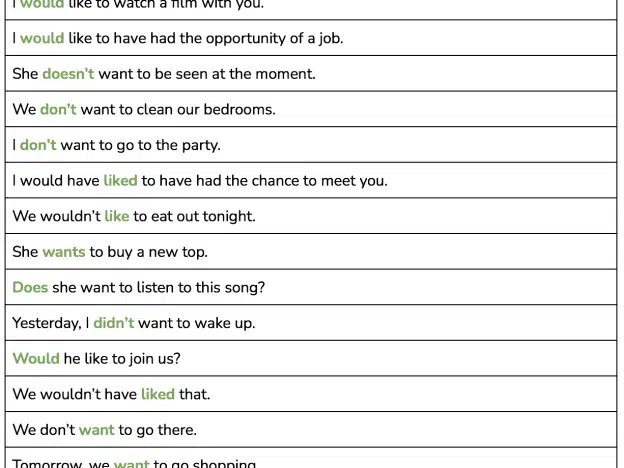Click the "seen at the moment" sentence
Viewport: 624px width, 468px height.
164,74
